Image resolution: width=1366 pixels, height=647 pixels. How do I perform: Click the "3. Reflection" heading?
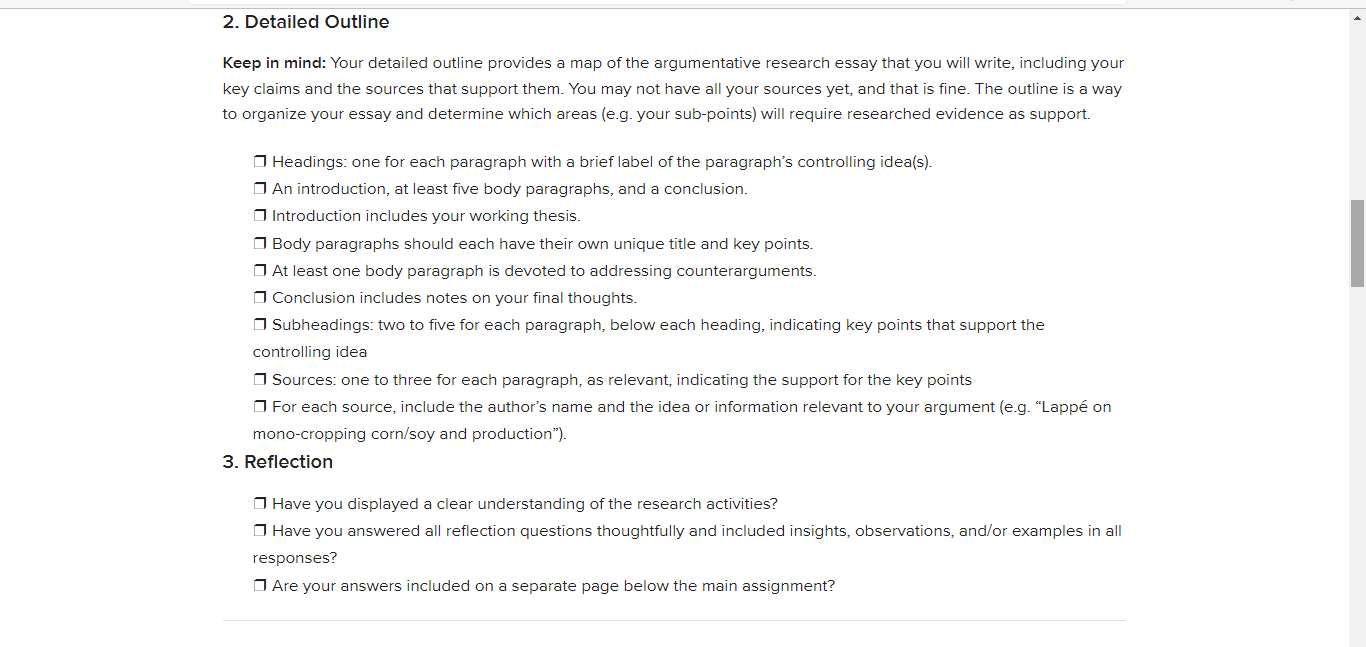[x=278, y=462]
